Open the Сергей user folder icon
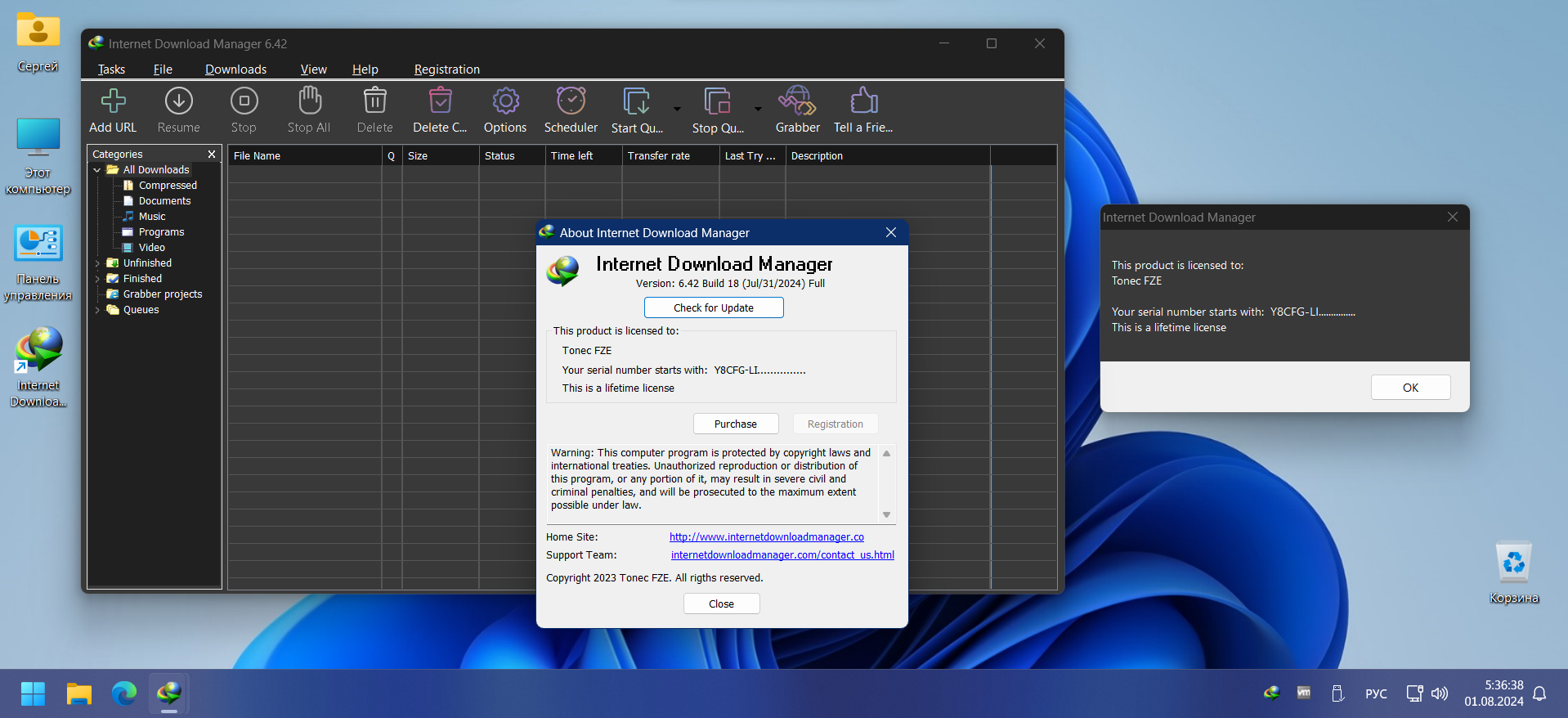This screenshot has height=718, width=1568. [x=38, y=41]
